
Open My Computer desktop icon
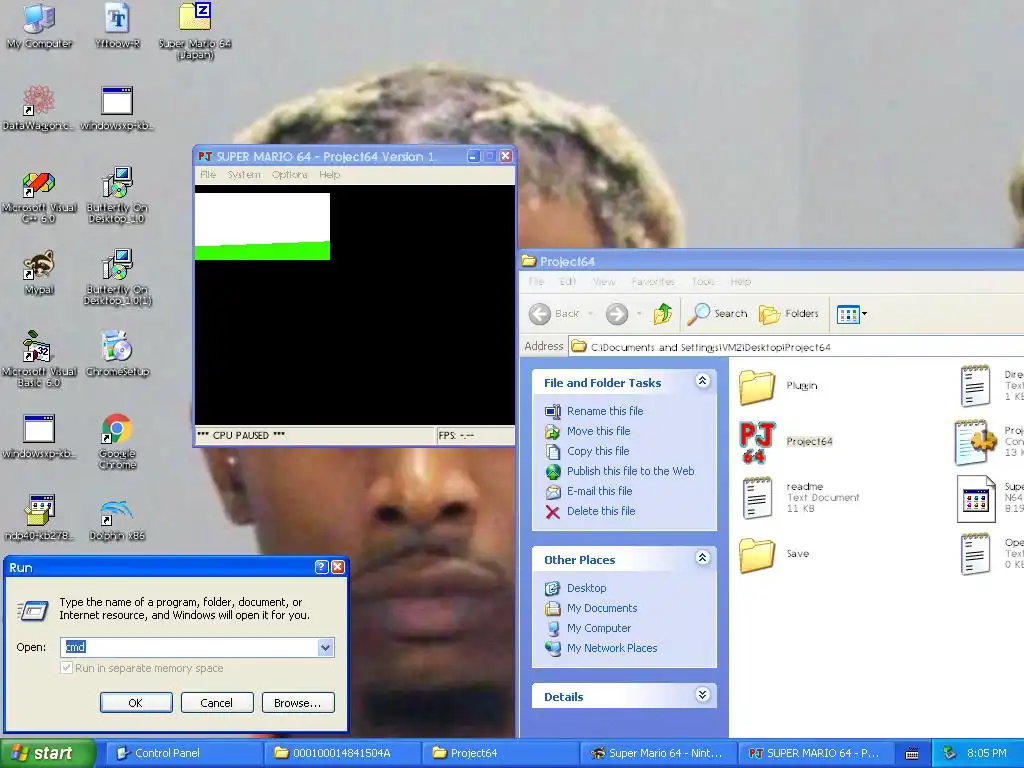tap(39, 26)
